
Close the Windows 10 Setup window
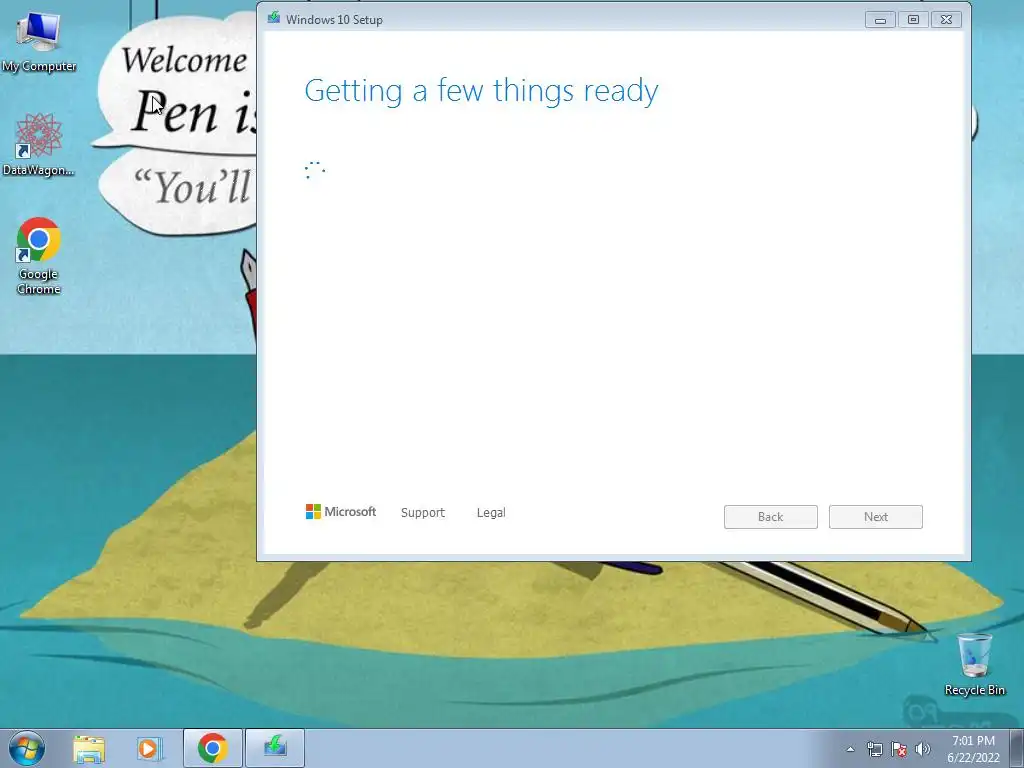pos(946,20)
